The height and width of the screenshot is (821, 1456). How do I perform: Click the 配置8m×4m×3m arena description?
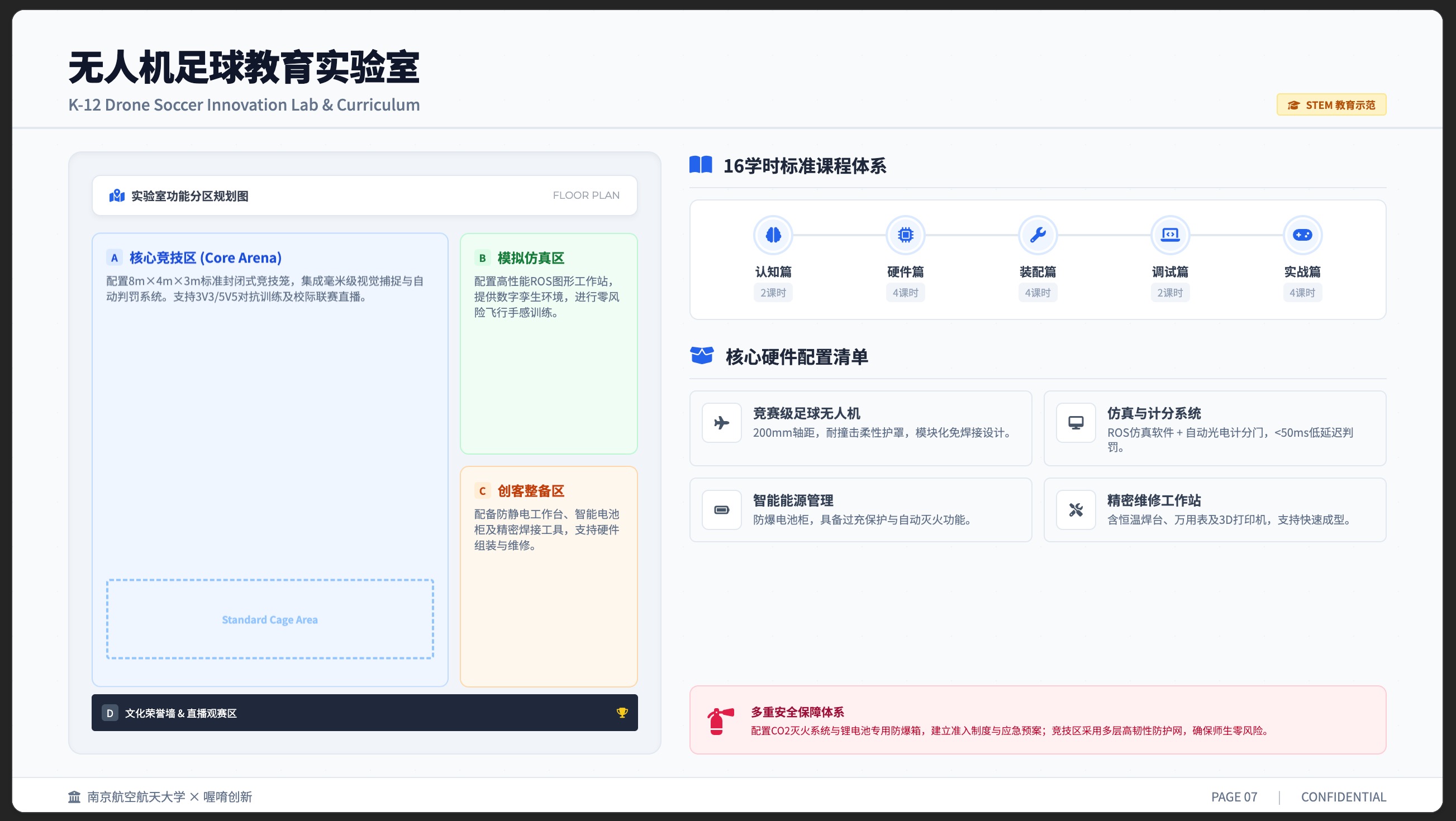click(265, 289)
